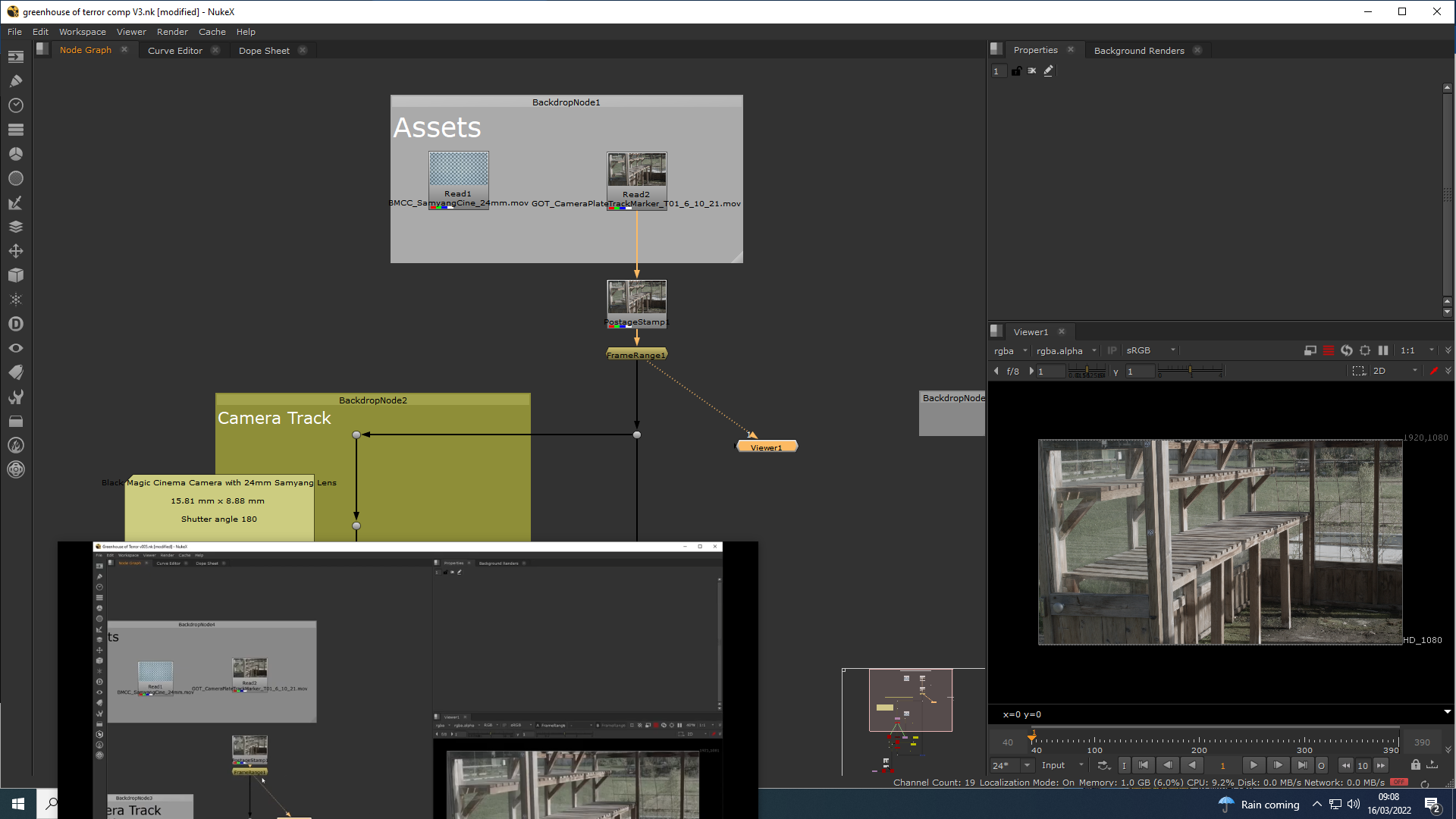The height and width of the screenshot is (819, 1456).
Task: Expand the 2D view mode dropdown
Action: click(x=1395, y=371)
